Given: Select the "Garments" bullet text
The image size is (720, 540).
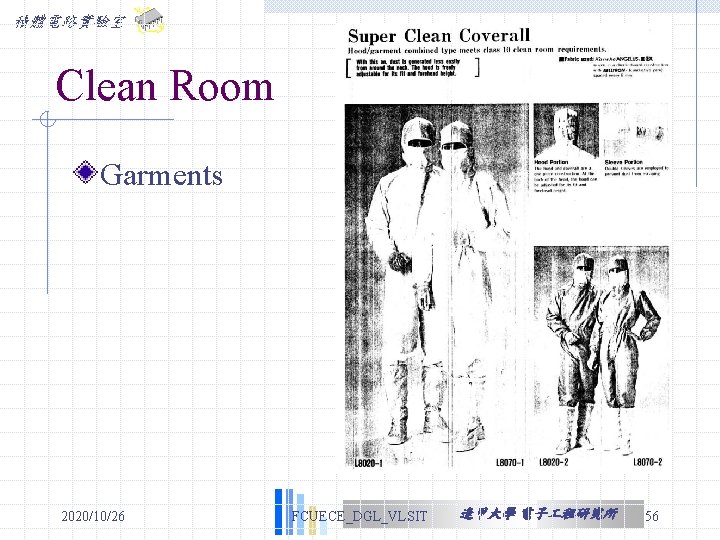Looking at the screenshot, I should (161, 175).
